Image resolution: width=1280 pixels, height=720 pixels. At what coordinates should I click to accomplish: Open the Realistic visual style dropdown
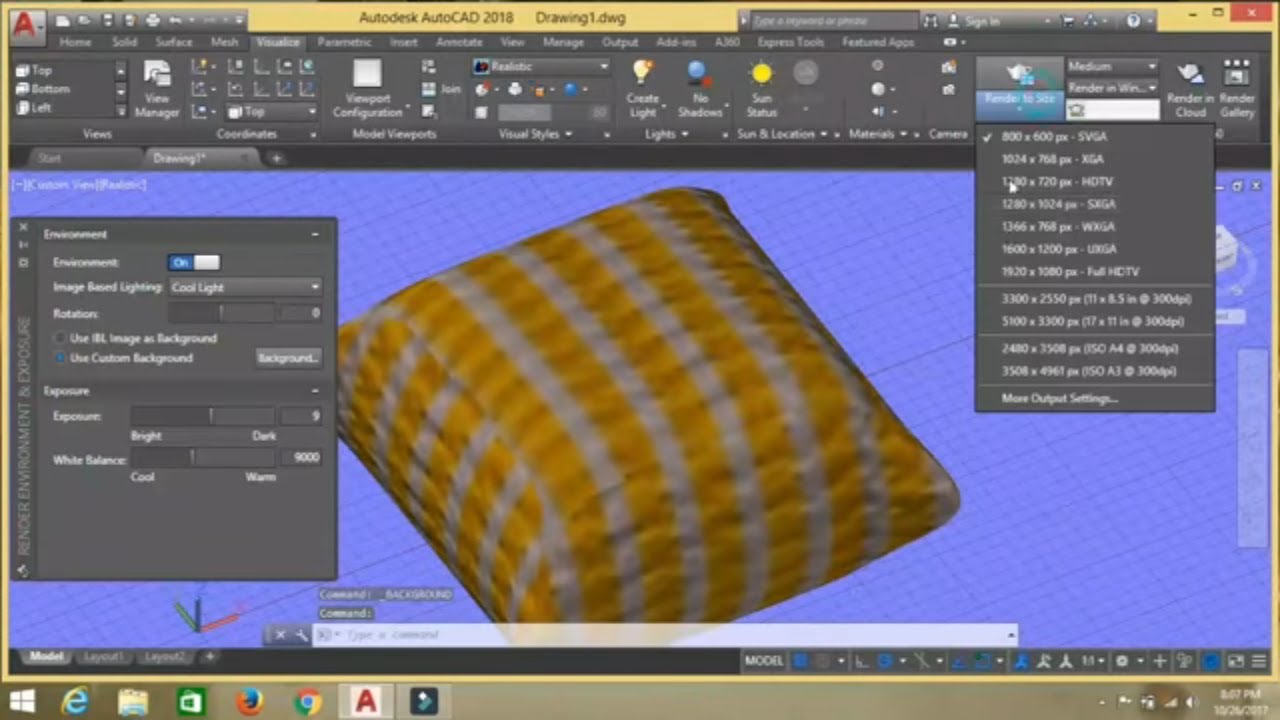point(540,66)
